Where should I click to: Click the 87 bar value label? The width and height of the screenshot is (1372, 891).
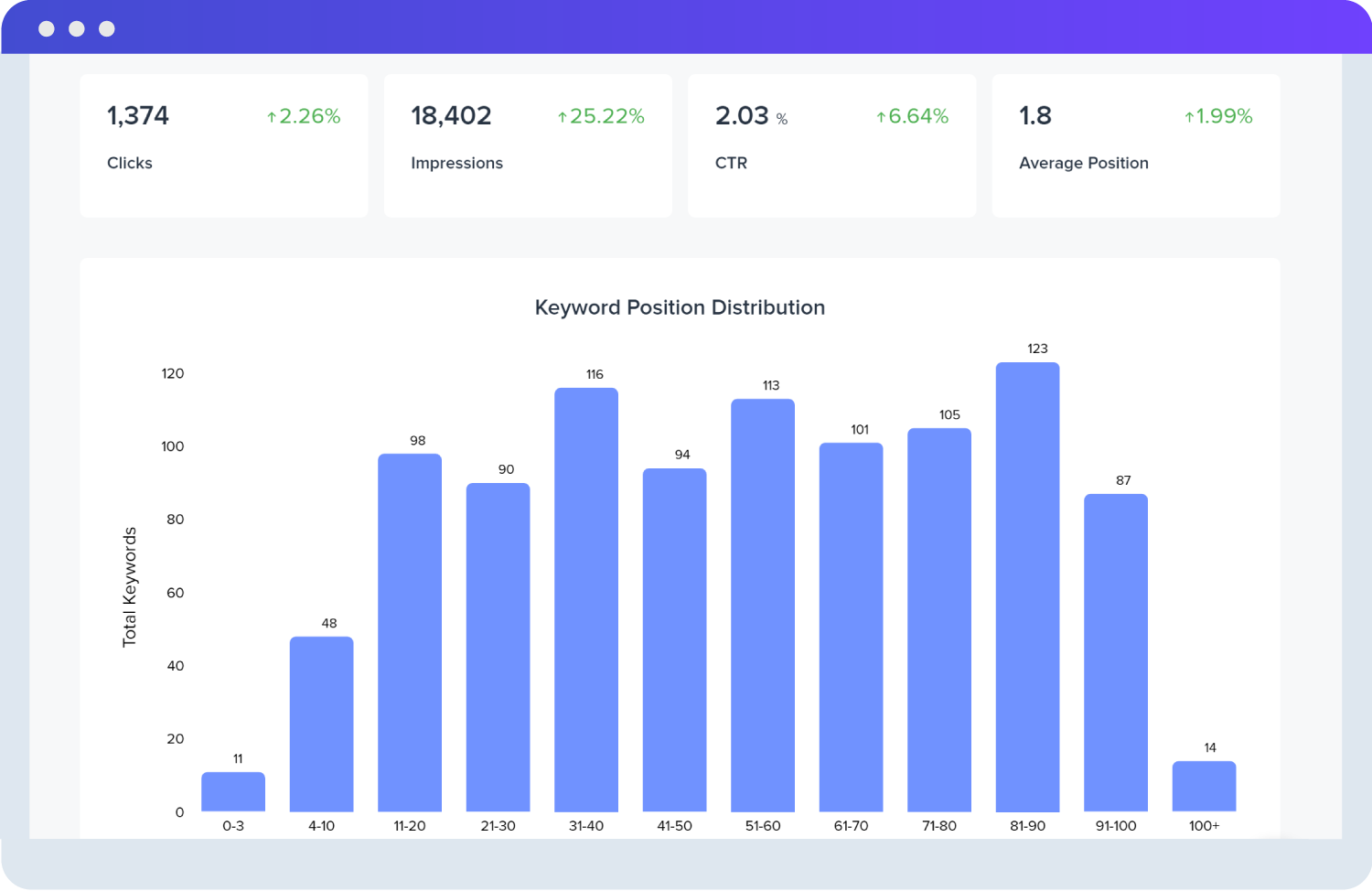1123,480
